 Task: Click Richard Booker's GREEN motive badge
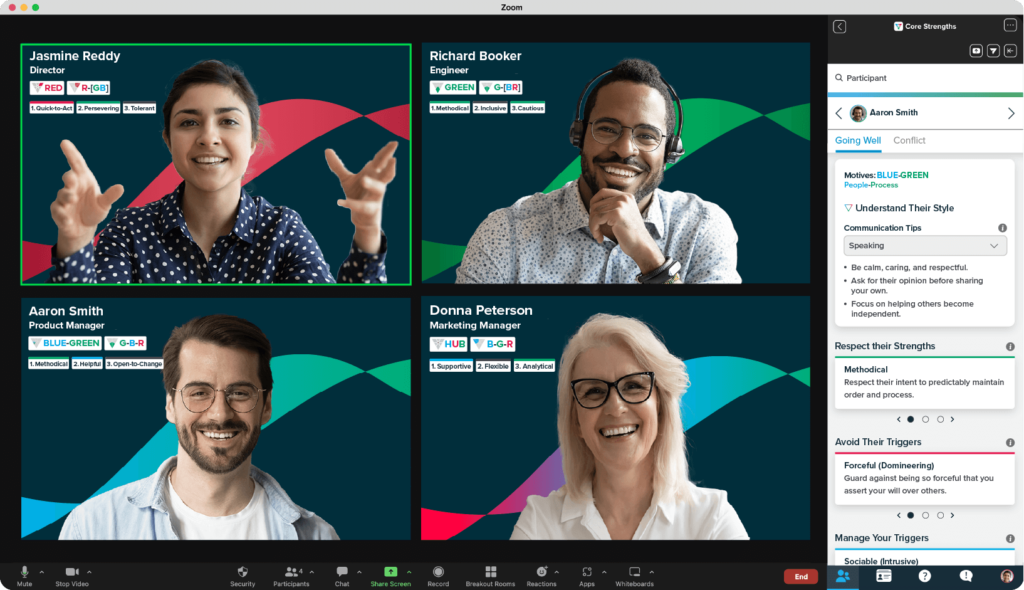[x=453, y=88]
